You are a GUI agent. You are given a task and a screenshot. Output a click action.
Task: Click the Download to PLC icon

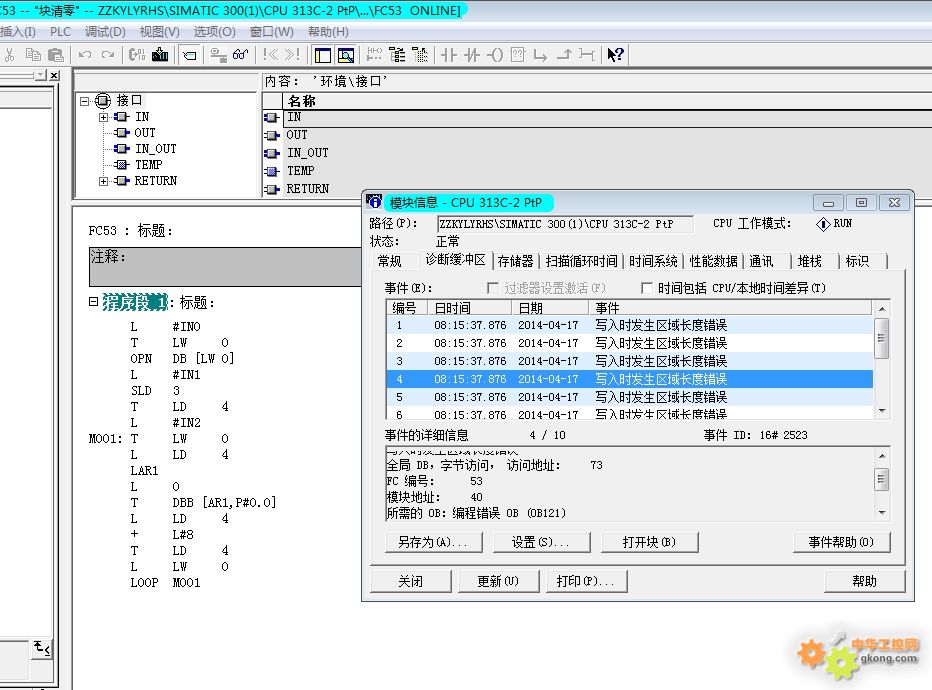160,55
